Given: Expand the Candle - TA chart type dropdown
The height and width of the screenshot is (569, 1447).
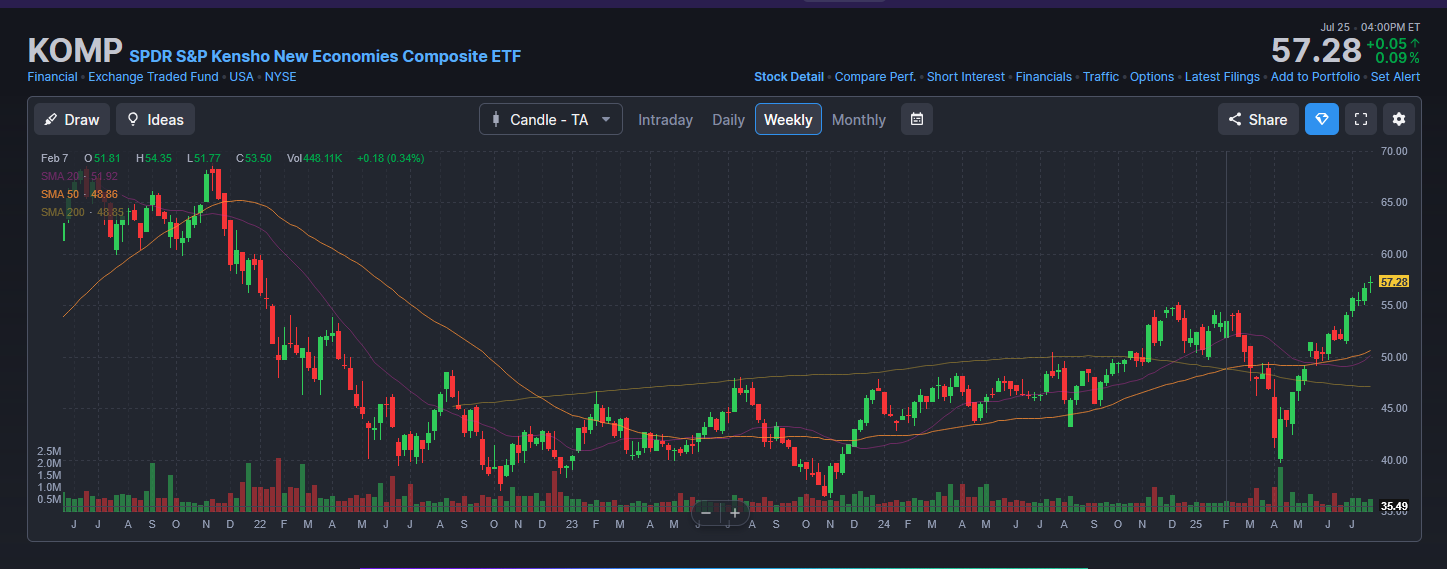Looking at the screenshot, I should (x=551, y=120).
